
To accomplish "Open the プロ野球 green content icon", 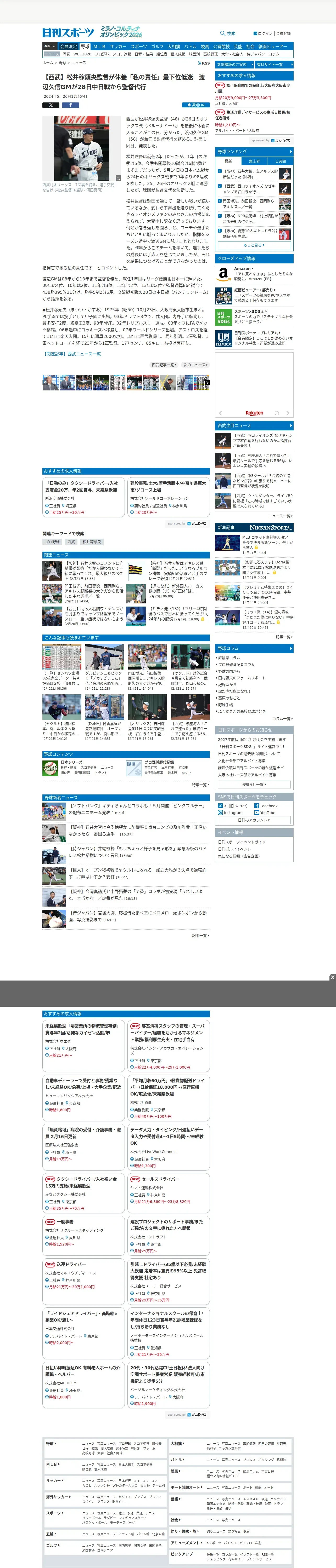I will (50, 768).
